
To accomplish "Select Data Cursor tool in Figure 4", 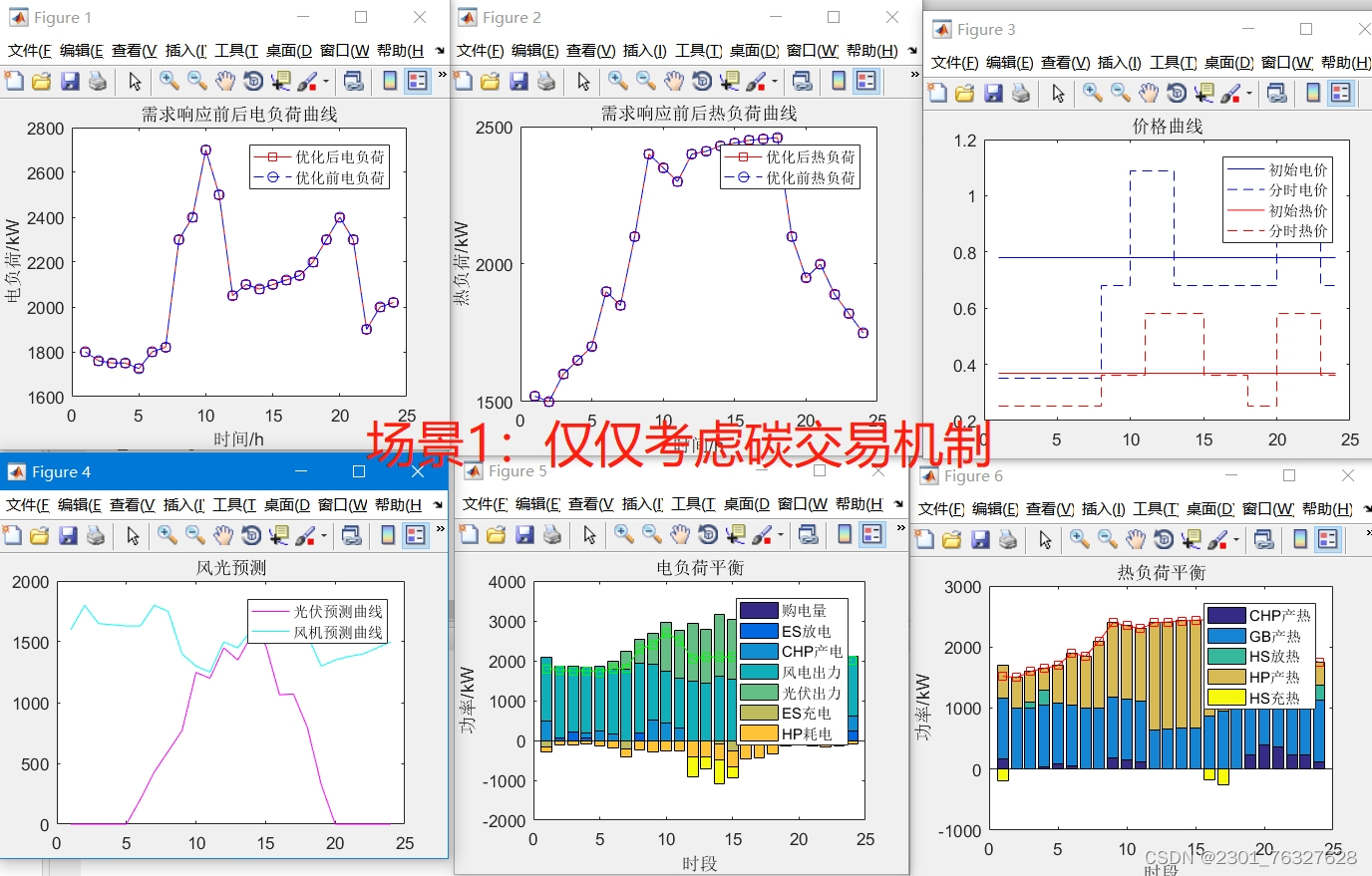I will point(280,535).
